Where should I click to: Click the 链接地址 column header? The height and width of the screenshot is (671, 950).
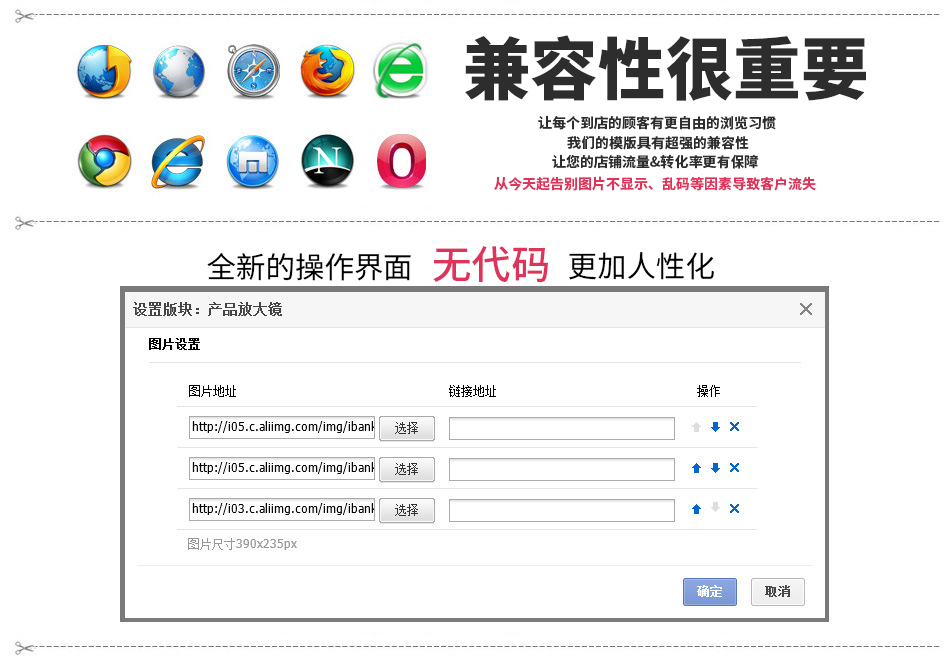[472, 391]
